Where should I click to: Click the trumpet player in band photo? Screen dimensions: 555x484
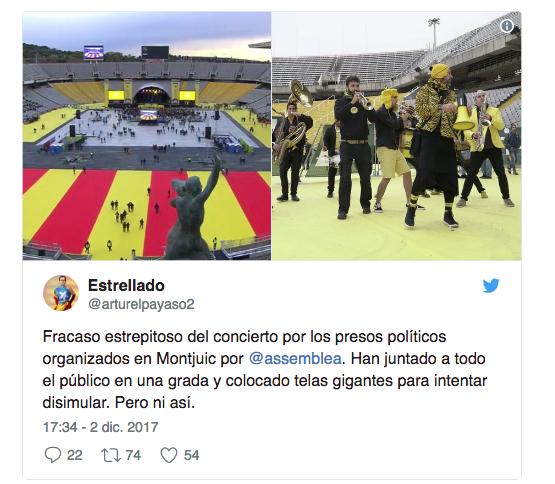coord(354,147)
